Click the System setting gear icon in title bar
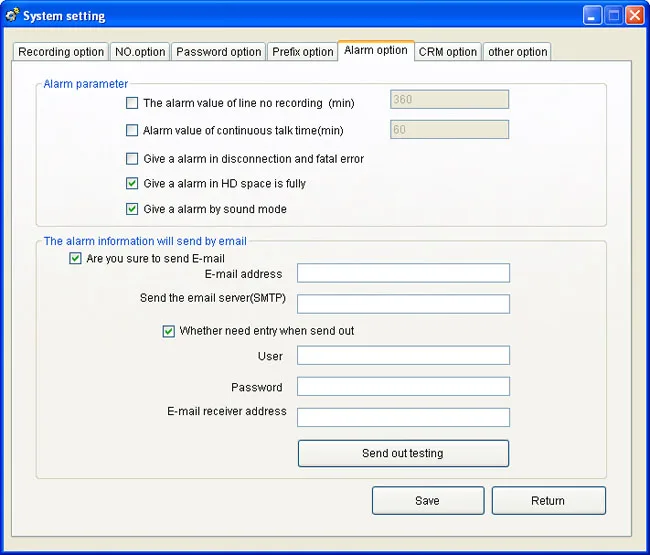The image size is (650, 555). coord(12,15)
